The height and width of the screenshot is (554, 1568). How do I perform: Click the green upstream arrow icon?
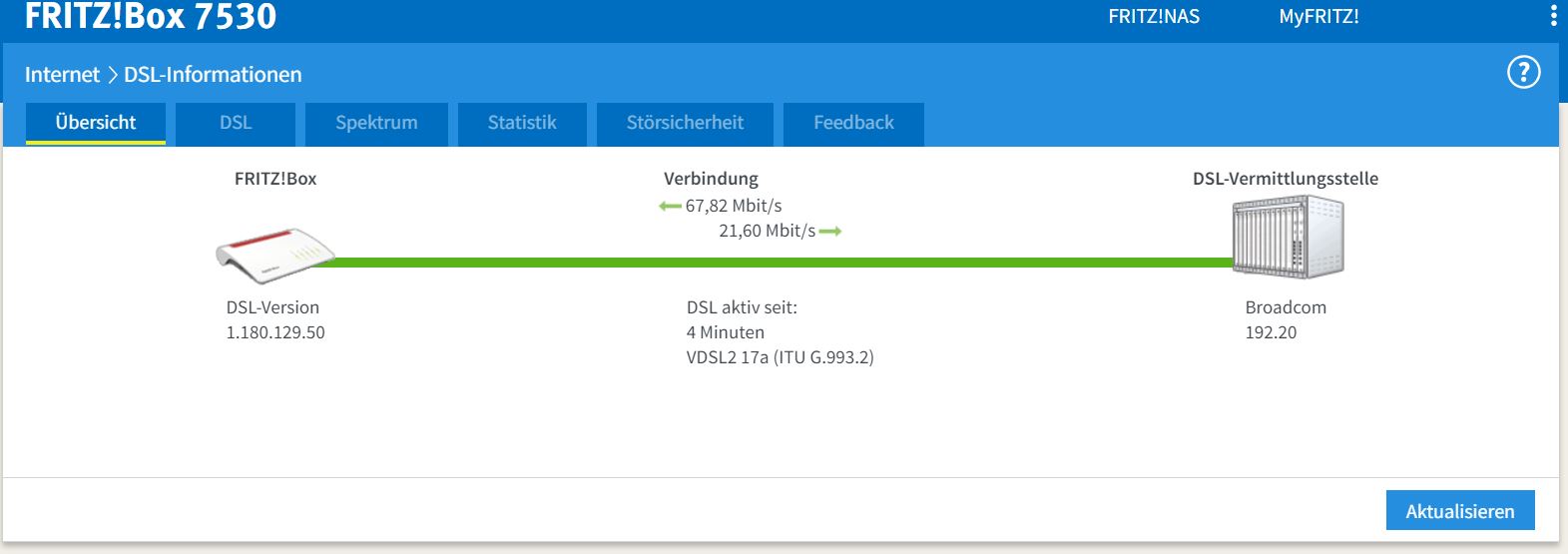pyautogui.click(x=830, y=231)
